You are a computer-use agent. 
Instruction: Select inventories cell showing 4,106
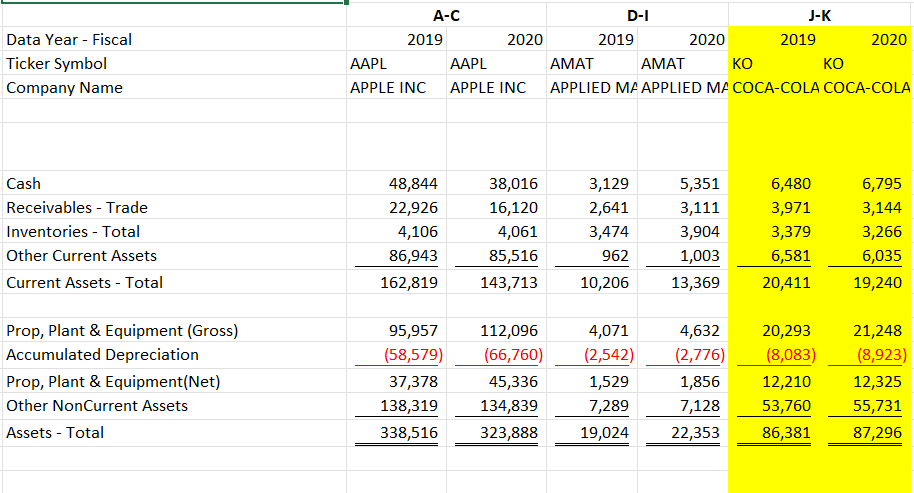tap(396, 231)
